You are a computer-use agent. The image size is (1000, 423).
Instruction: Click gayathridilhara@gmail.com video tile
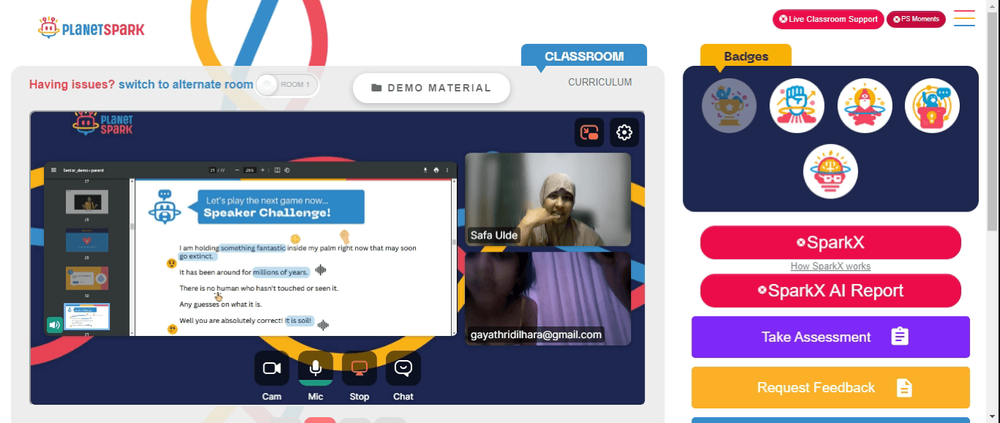coord(548,299)
